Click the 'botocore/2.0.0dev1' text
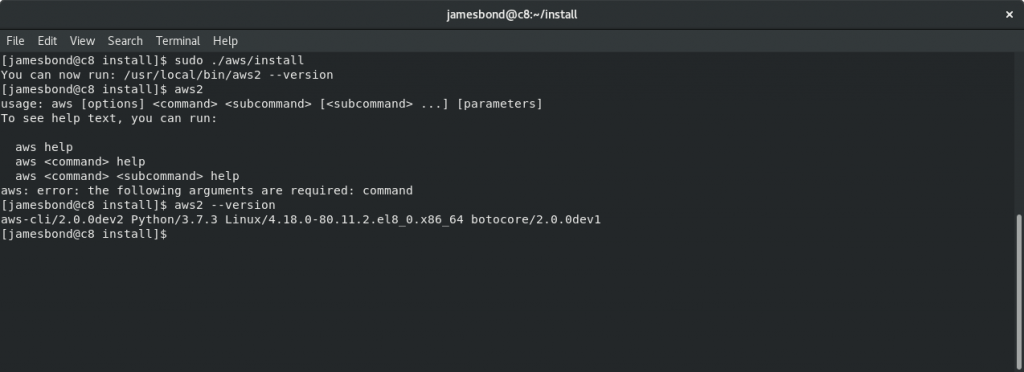Image resolution: width=1024 pixels, height=372 pixels. (536, 219)
